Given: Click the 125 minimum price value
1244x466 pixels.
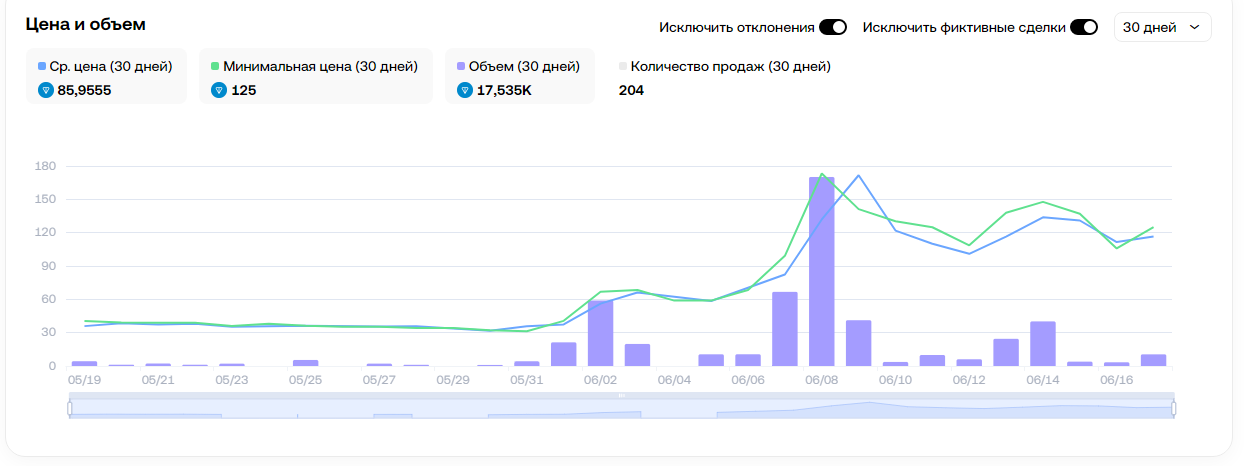Looking at the screenshot, I should pyautogui.click(x=243, y=90).
